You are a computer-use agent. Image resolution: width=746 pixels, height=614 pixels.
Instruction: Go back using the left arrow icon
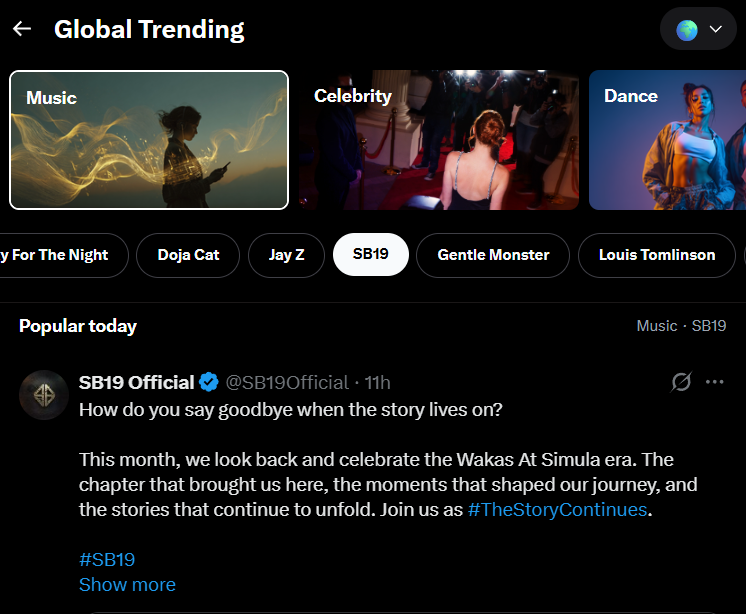click(22, 29)
